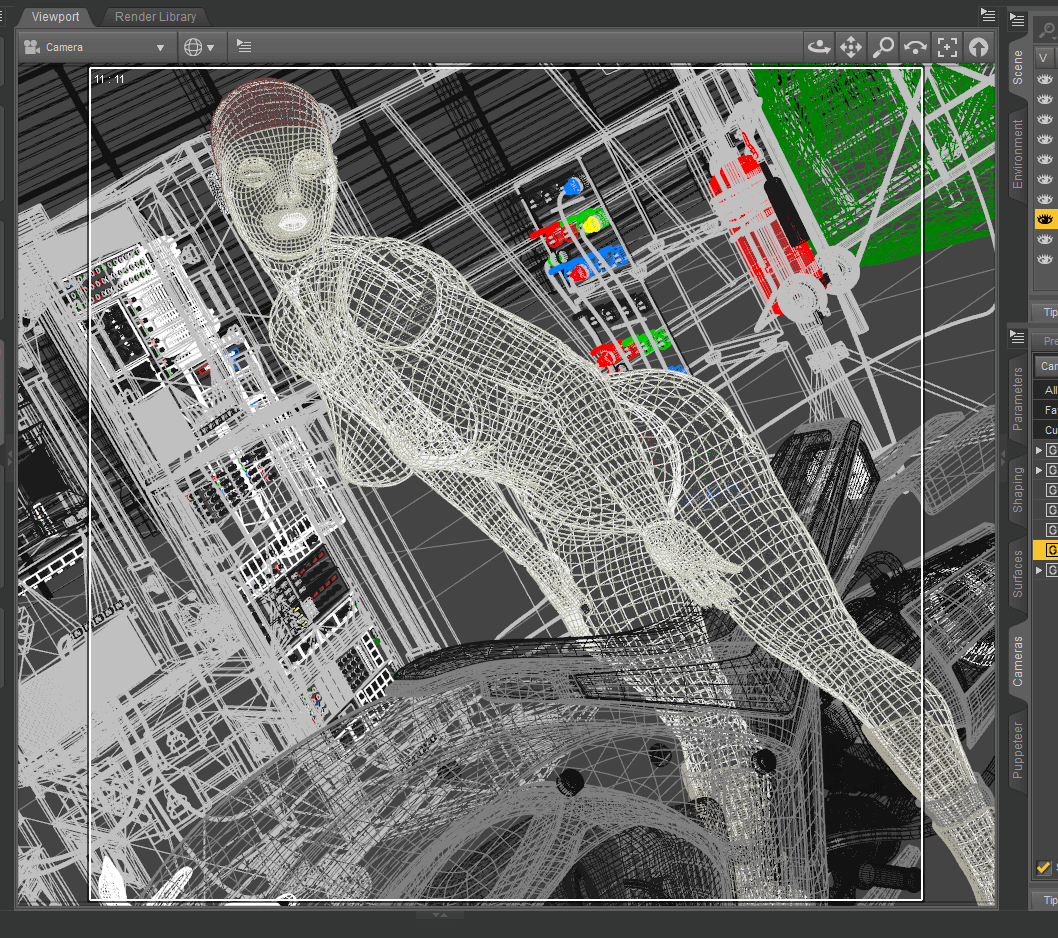Expand the bottom G property group arrow
Screen dimensions: 1058x938
click(x=1039, y=570)
